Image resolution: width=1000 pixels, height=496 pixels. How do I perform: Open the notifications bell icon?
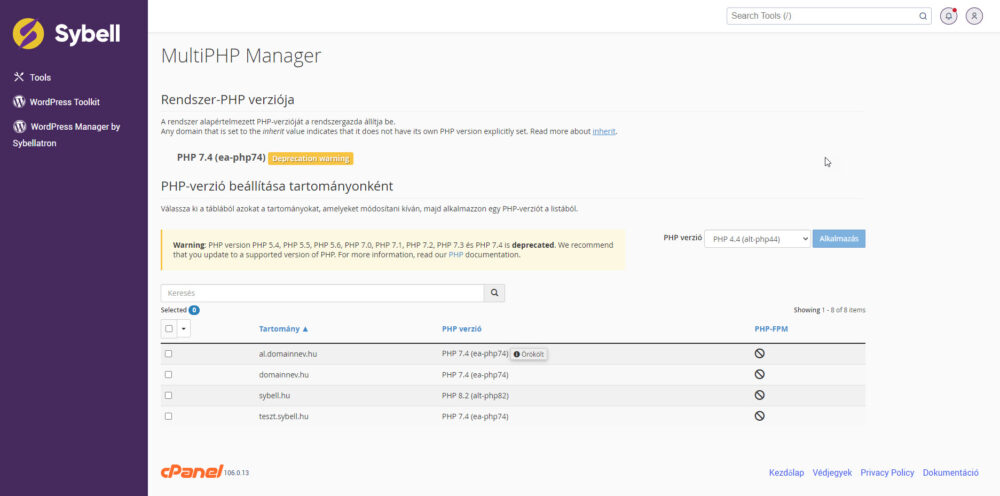(949, 16)
